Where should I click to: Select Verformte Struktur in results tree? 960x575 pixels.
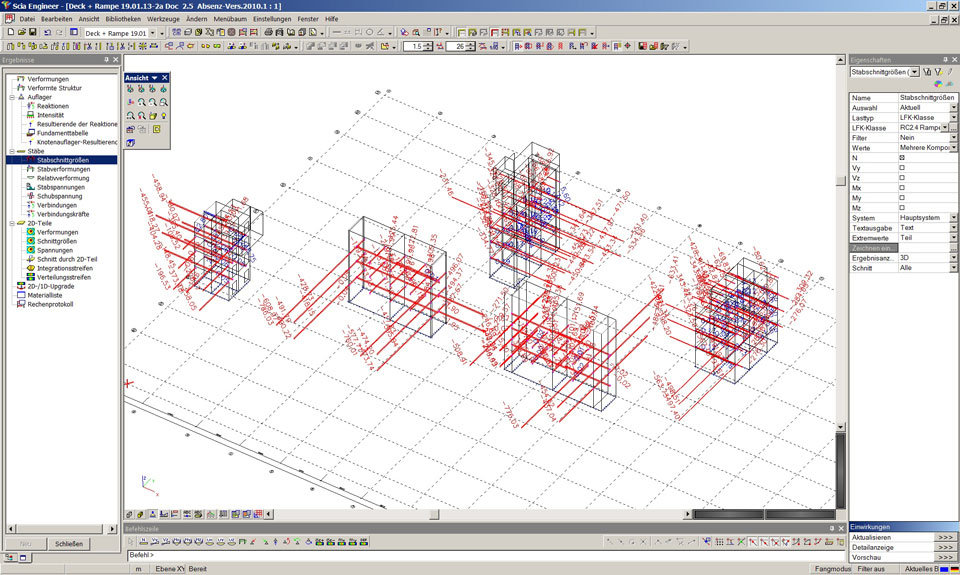click(55, 88)
